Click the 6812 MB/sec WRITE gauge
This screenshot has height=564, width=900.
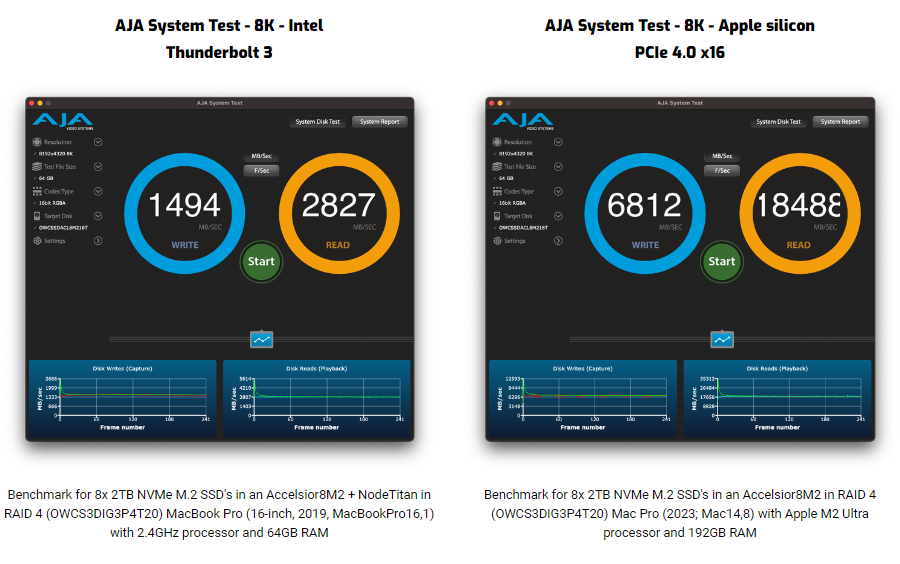point(645,213)
